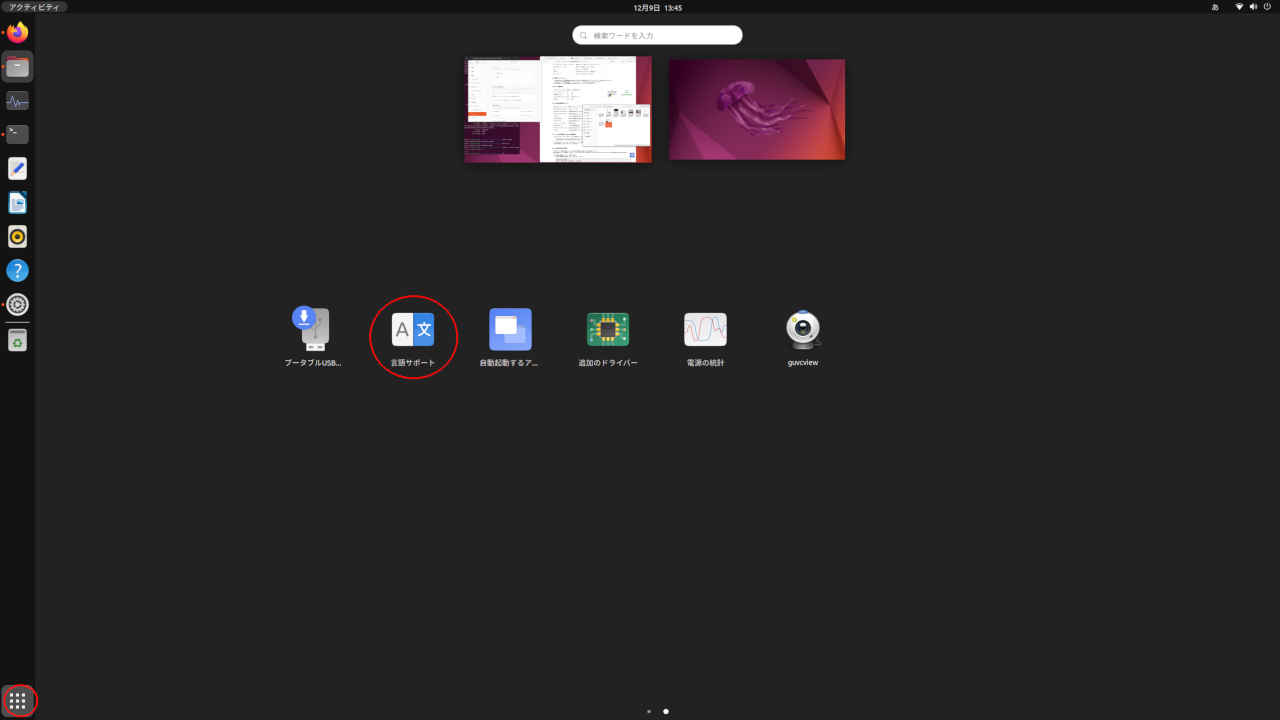
Task: Open the アクティビティ menu
Action: click(33, 7)
